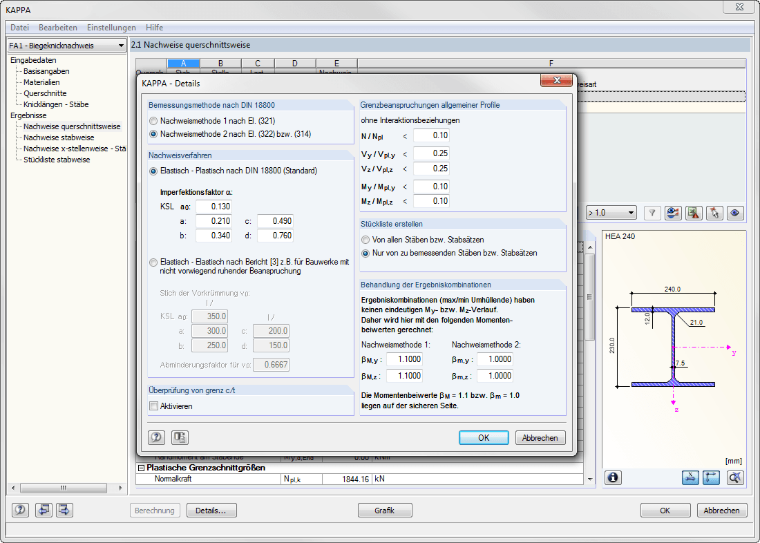Viewport: 760px width, 543px height.
Task: Open the cross-section info button under HEA 240
Action: point(613,478)
